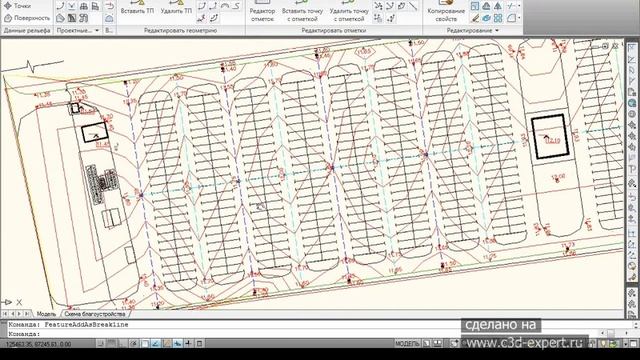
Task: Click the UCS origin icon at the drawing's lower left
Action: point(11,302)
